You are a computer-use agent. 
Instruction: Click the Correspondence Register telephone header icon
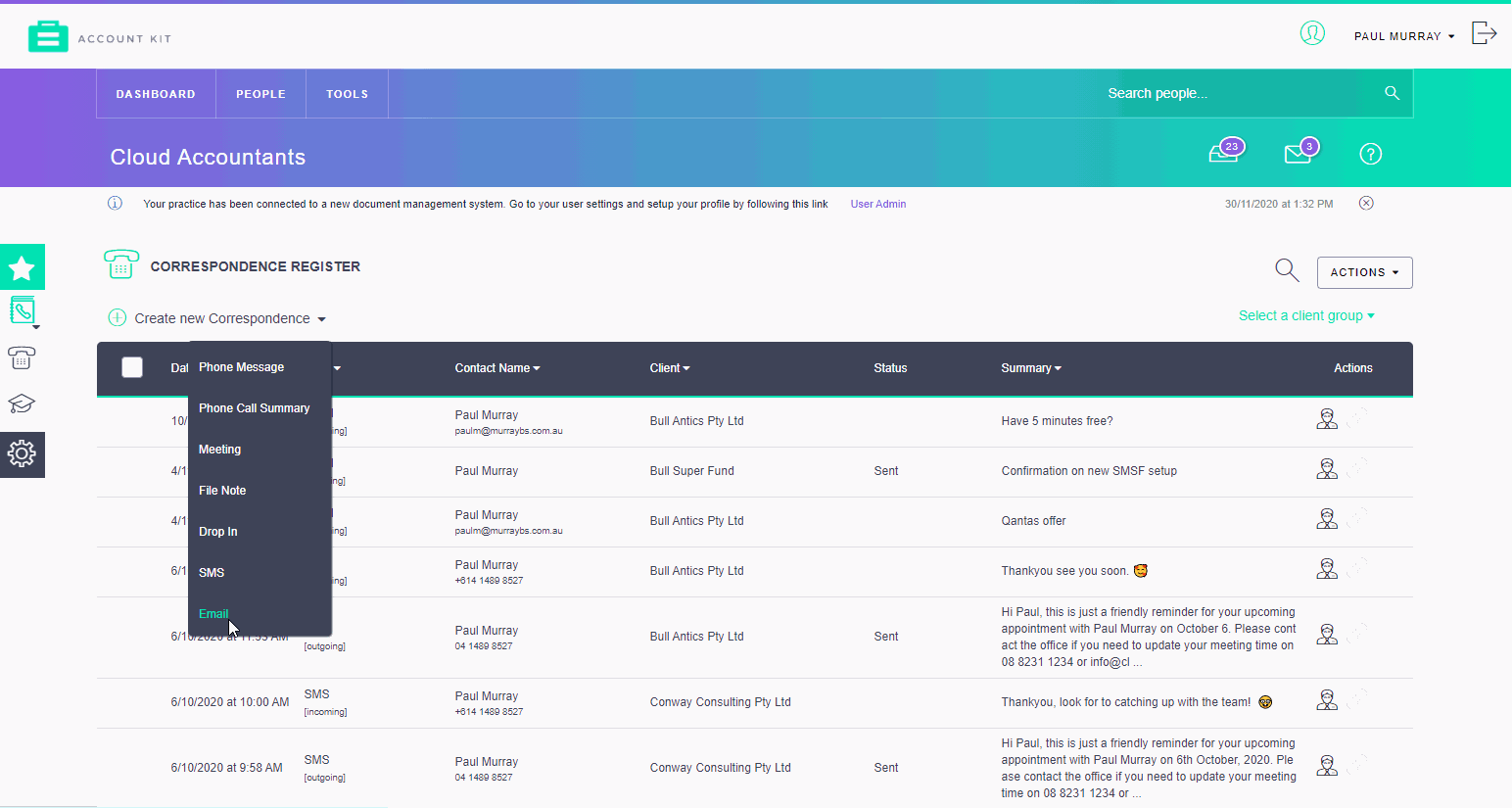pyautogui.click(x=121, y=264)
